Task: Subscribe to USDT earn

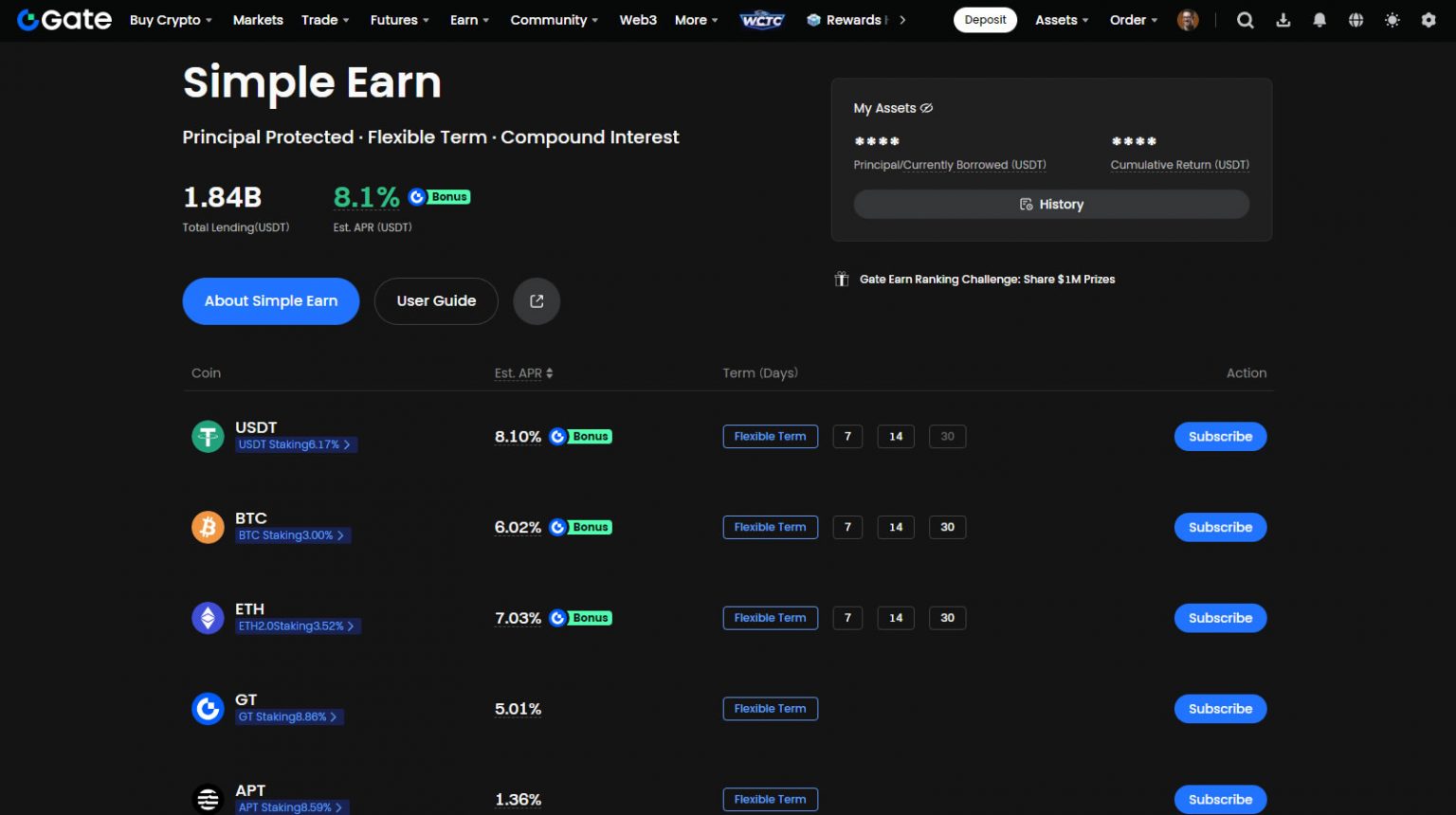Action: [x=1220, y=436]
